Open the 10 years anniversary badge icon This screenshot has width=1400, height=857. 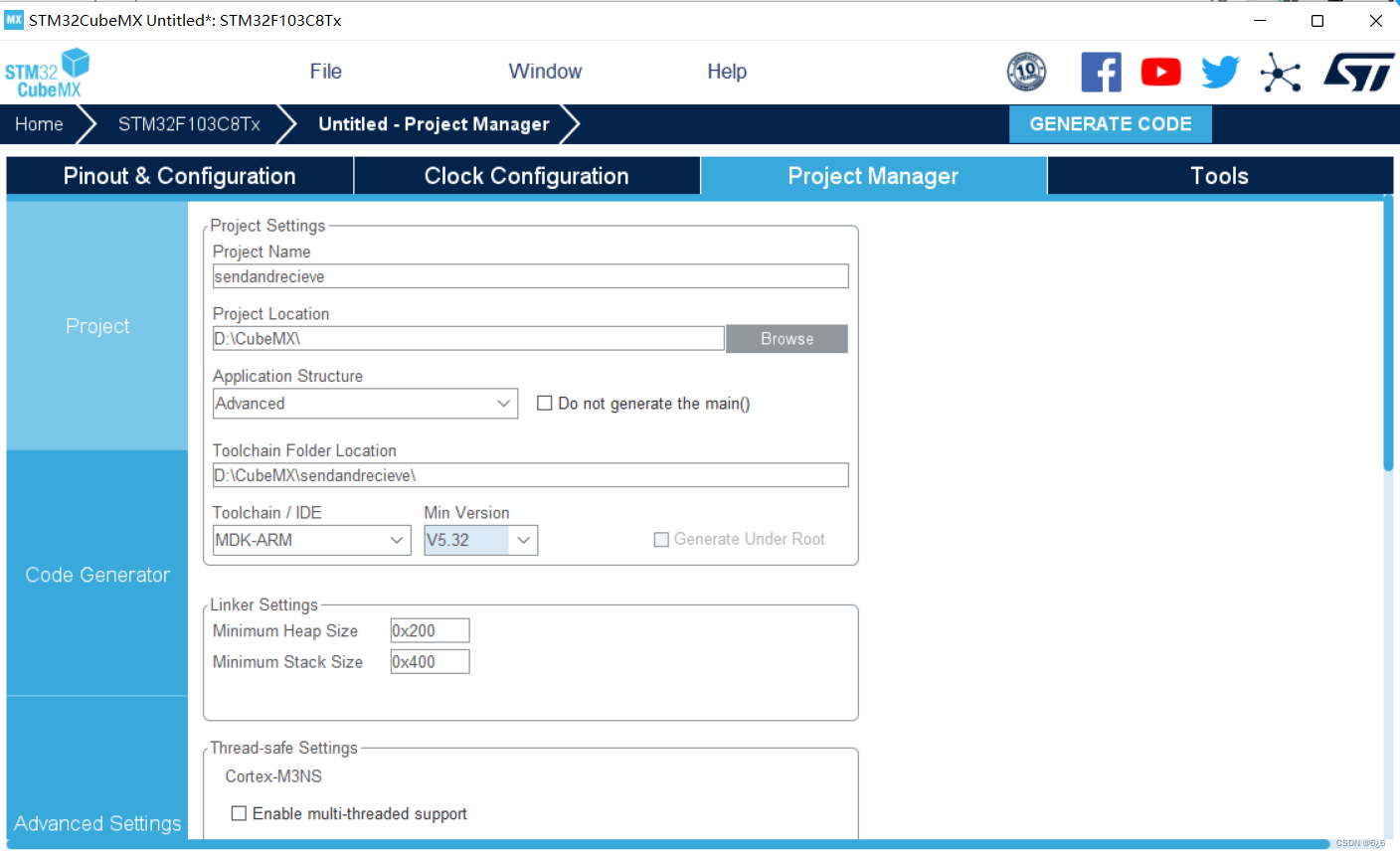[x=1026, y=72]
